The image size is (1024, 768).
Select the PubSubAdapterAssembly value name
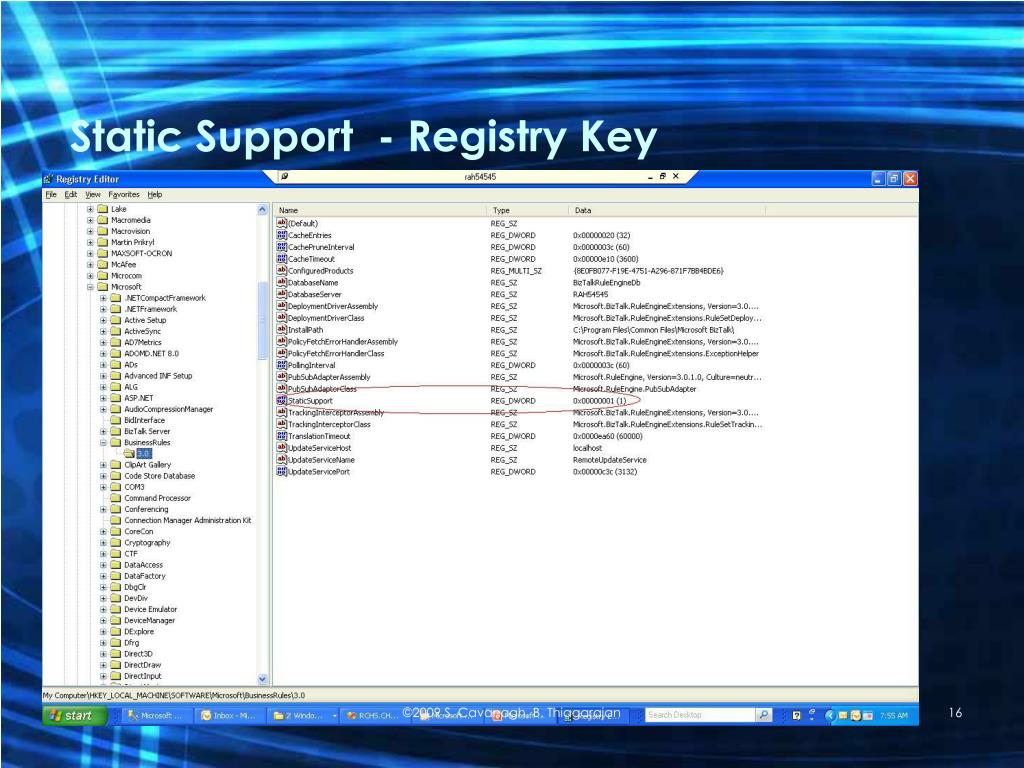tap(329, 377)
